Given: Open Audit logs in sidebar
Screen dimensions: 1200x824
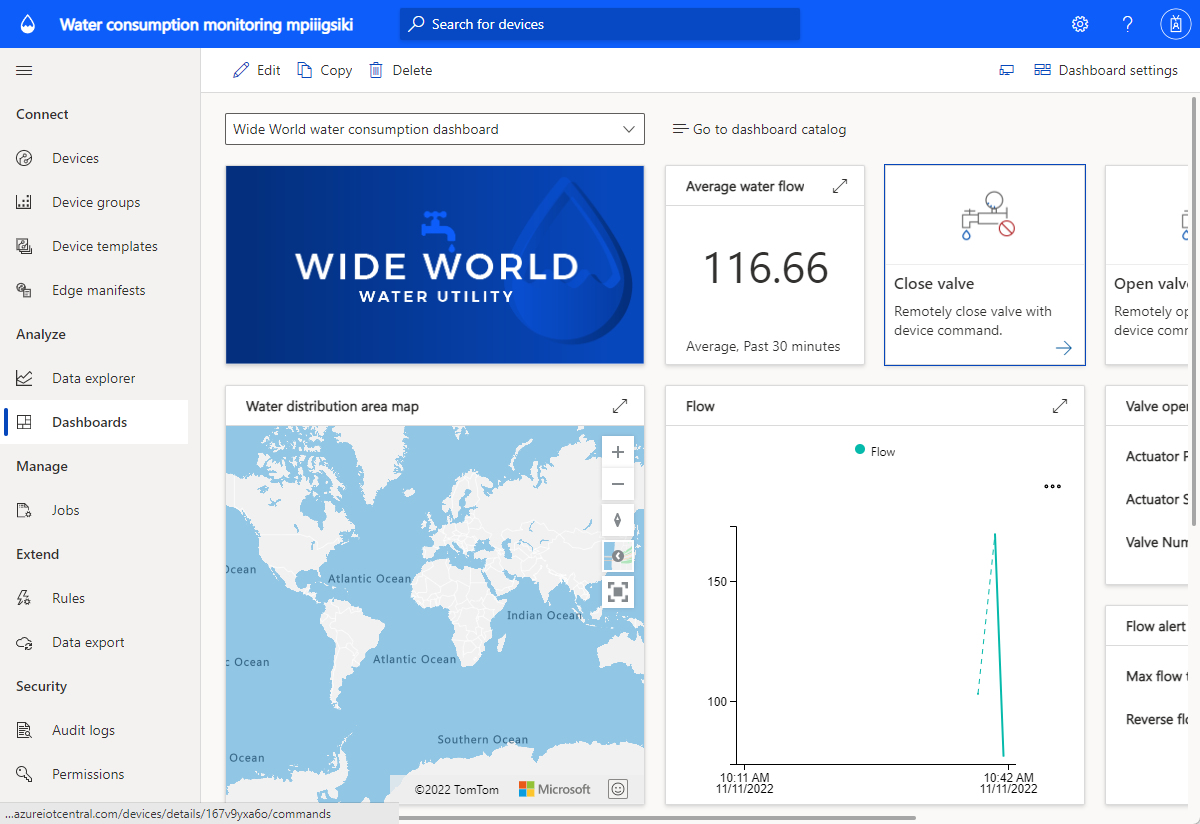Looking at the screenshot, I should click(x=94, y=730).
